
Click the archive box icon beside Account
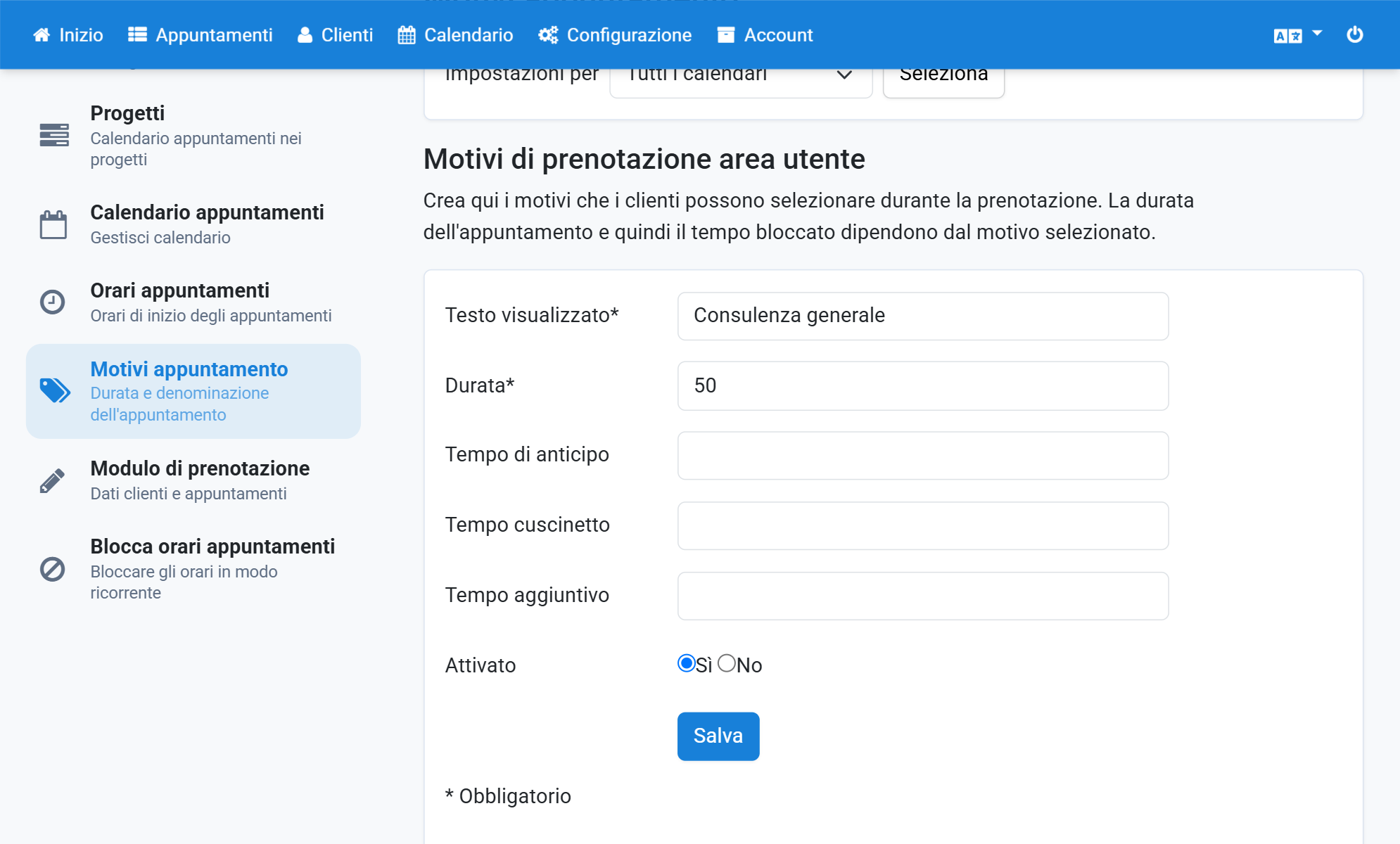click(x=726, y=35)
